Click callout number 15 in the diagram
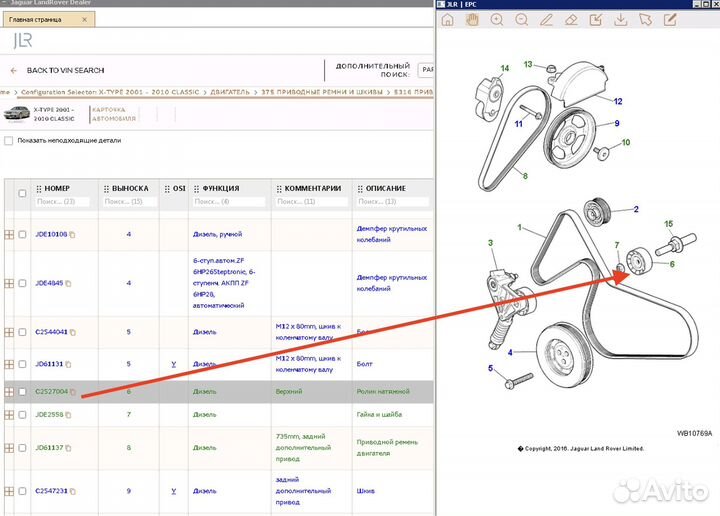Image resolution: width=720 pixels, height=516 pixels. click(669, 224)
